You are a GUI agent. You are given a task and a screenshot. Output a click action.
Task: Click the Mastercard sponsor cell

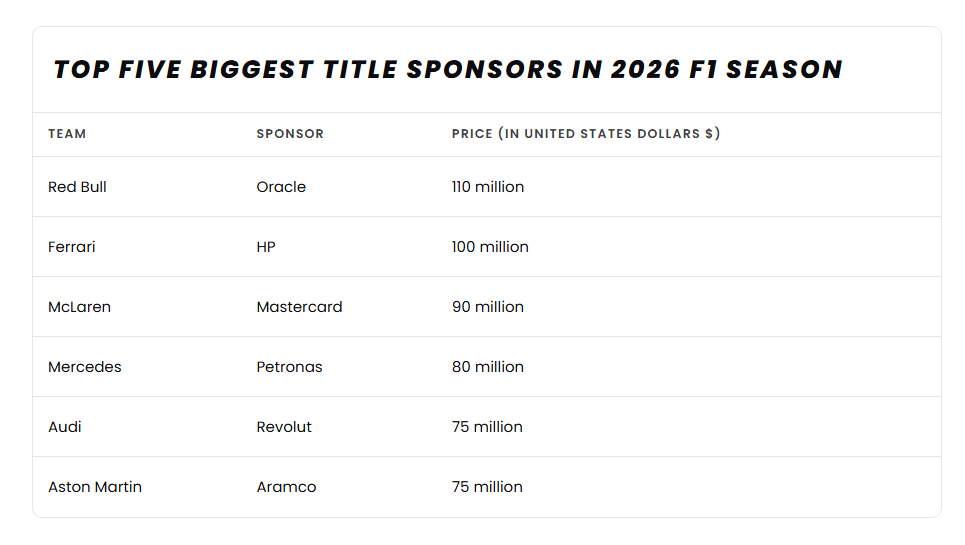(299, 307)
